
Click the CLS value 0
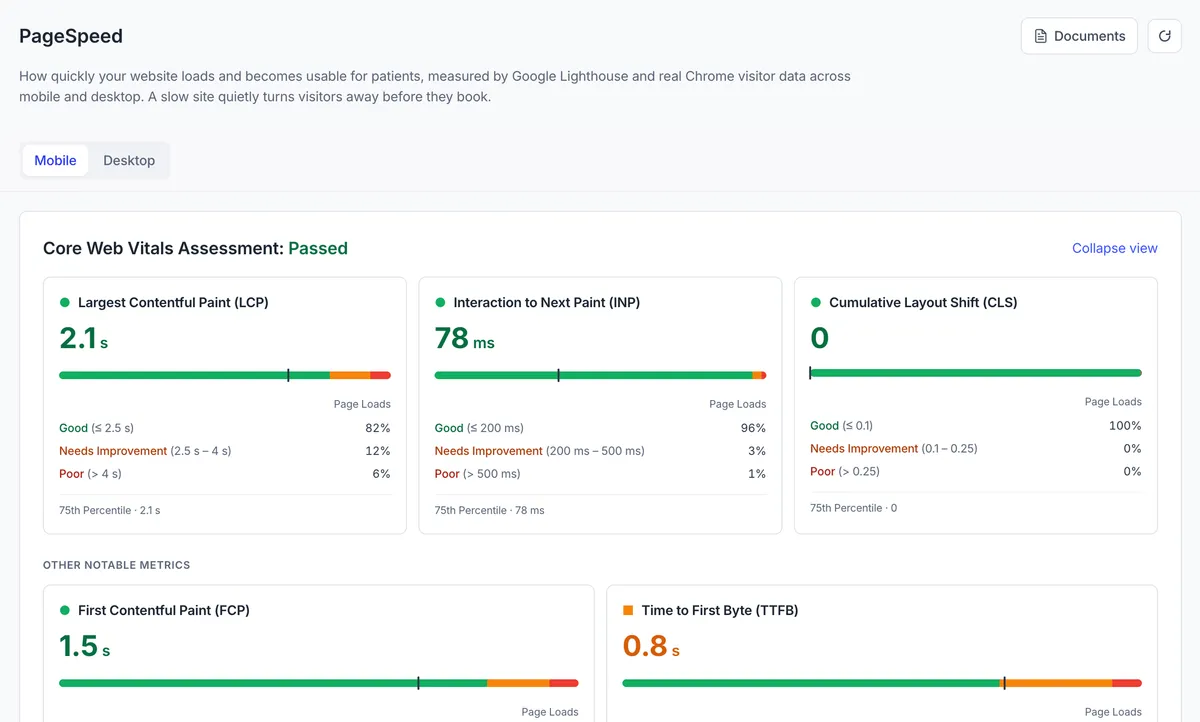point(819,339)
